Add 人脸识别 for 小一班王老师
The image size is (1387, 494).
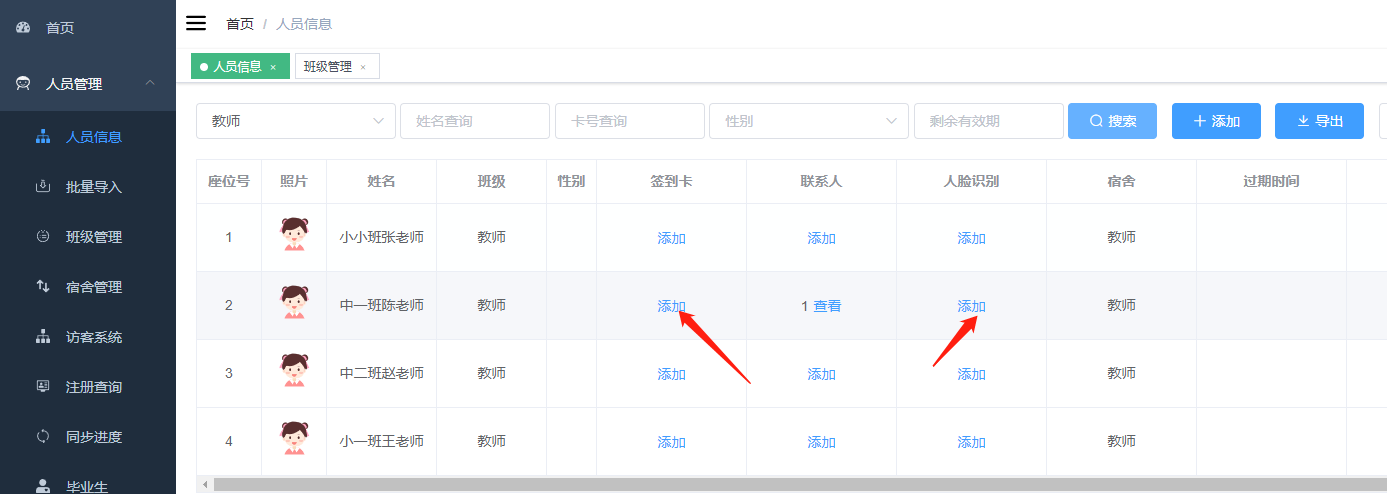click(x=972, y=442)
